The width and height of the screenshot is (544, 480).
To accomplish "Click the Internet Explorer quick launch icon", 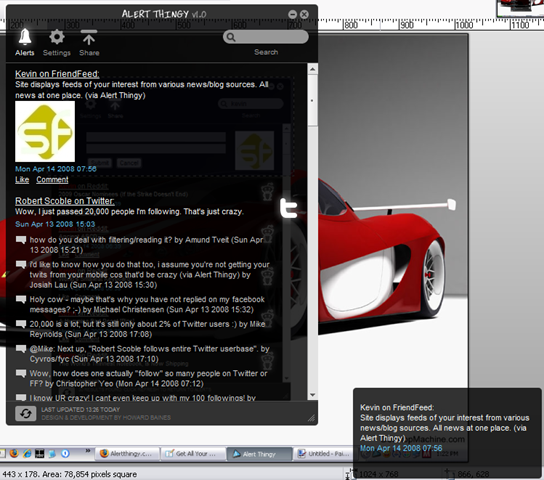I will tap(27, 453).
